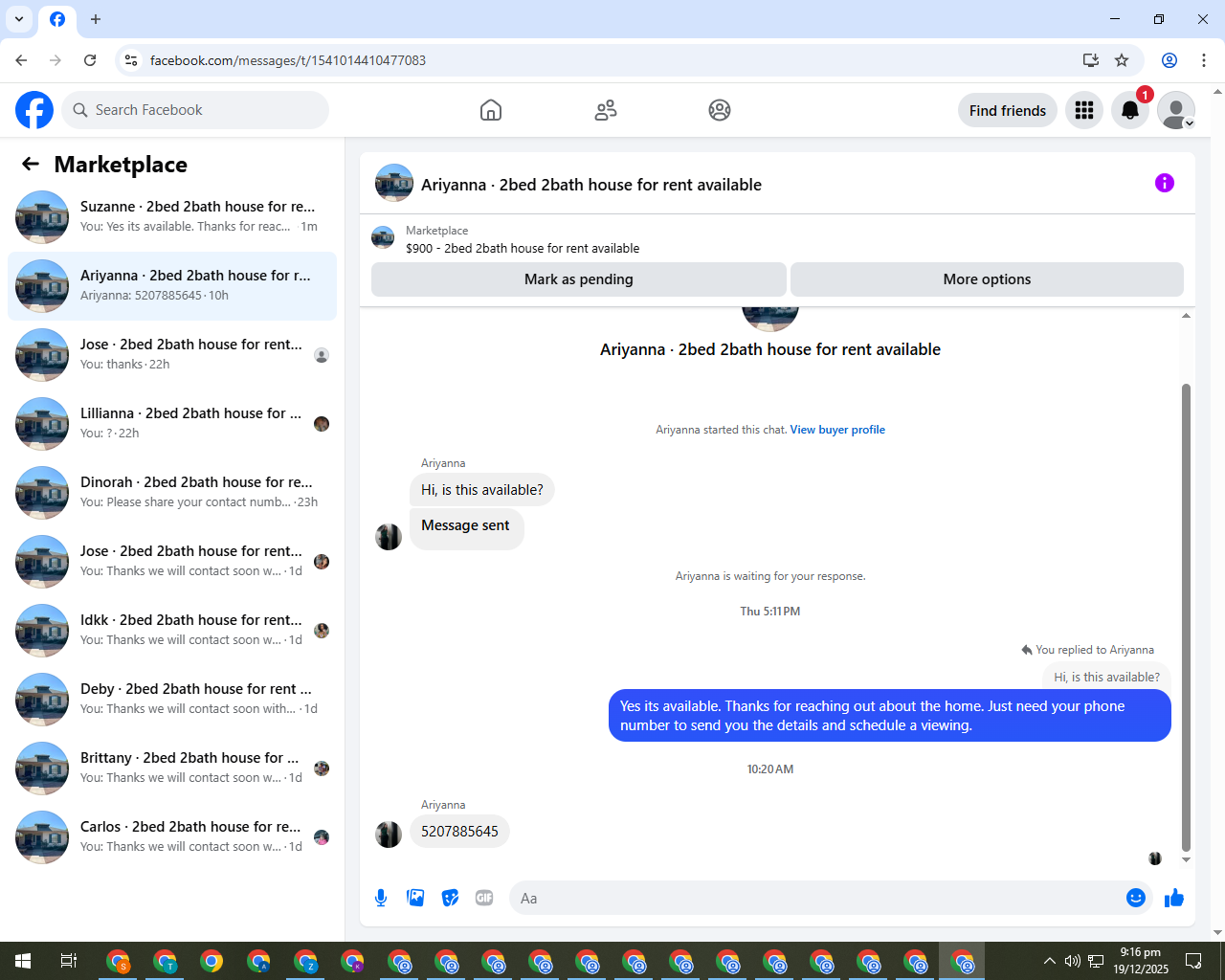Click the Find friends button
Image resolution: width=1225 pixels, height=980 pixels.
point(1008,110)
